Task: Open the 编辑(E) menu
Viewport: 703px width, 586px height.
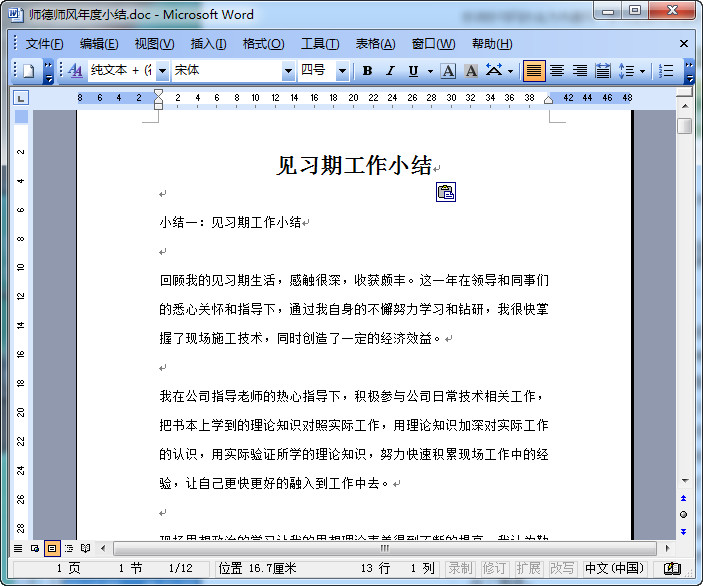Action: click(x=99, y=44)
